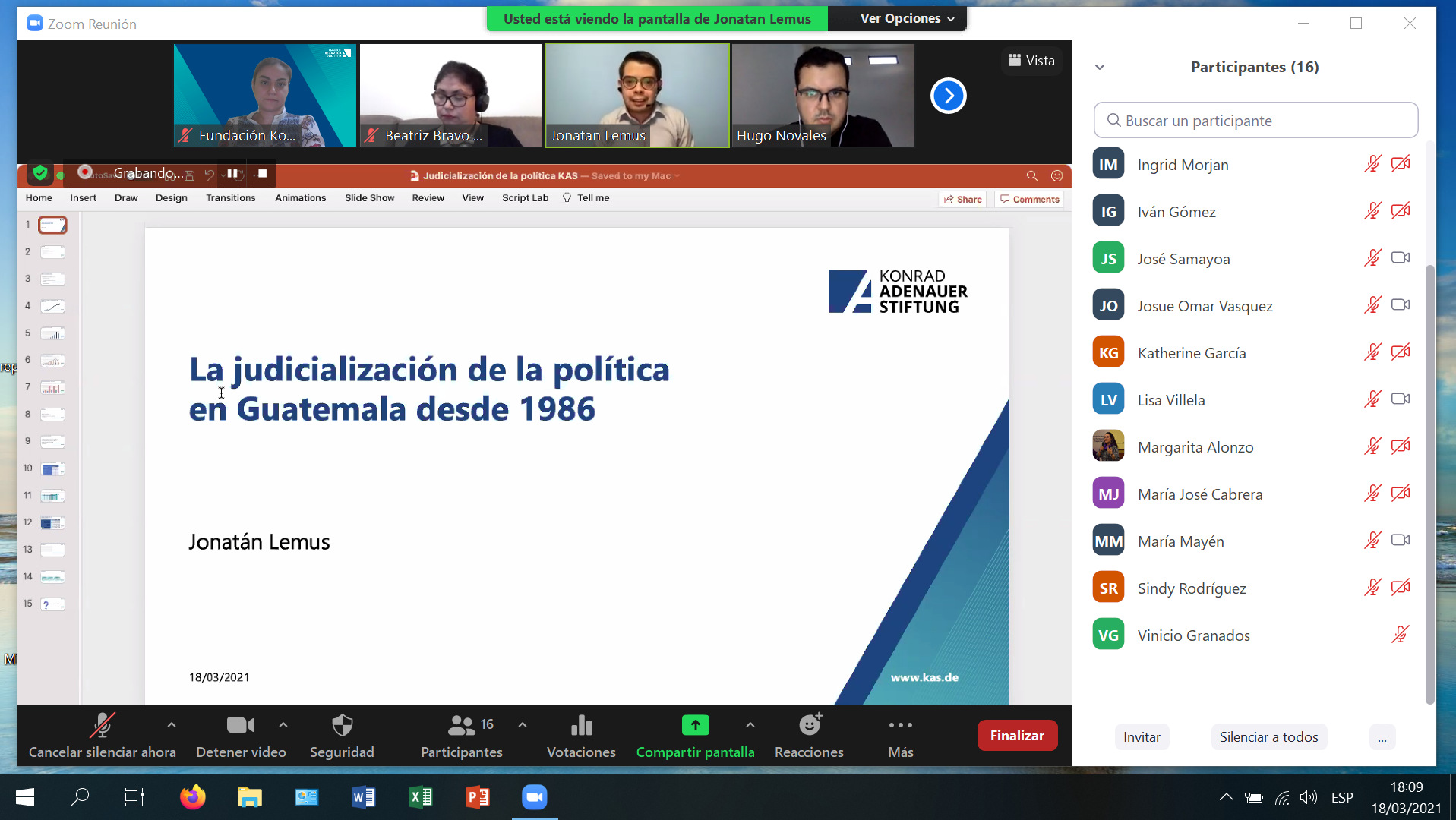The height and width of the screenshot is (820, 1456).
Task: Stop the recording with the square button
Action: tap(263, 174)
